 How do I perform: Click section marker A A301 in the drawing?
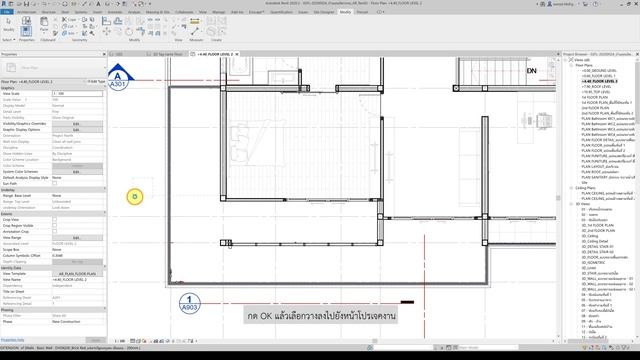coord(118,78)
